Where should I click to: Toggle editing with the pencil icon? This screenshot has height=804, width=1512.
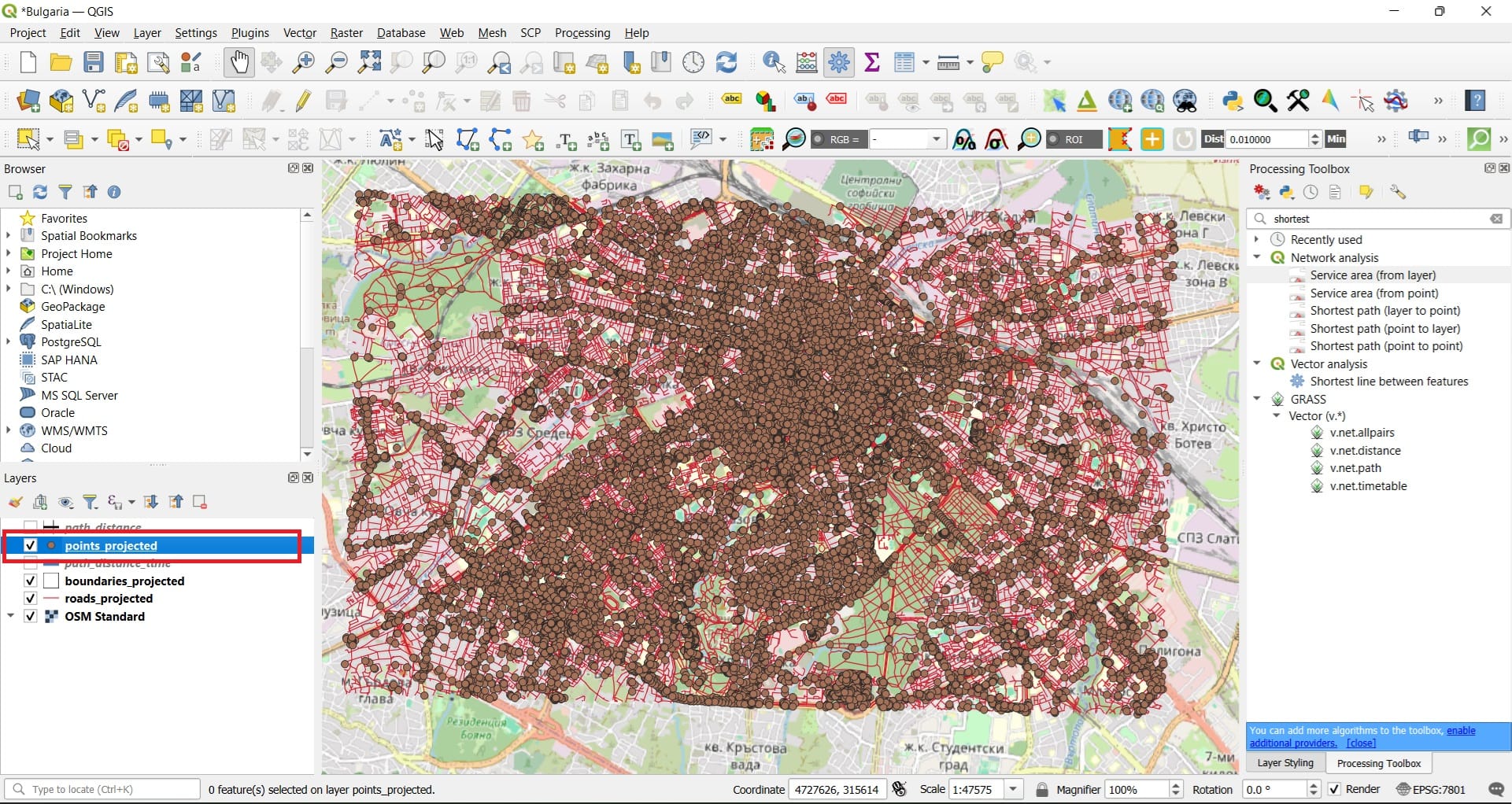[304, 101]
